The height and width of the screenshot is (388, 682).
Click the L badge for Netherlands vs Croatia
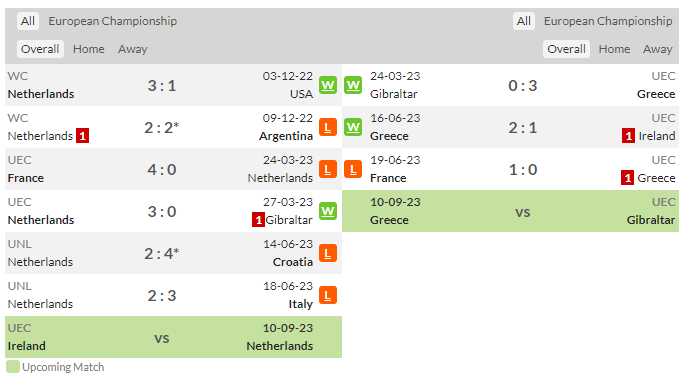[x=328, y=253]
